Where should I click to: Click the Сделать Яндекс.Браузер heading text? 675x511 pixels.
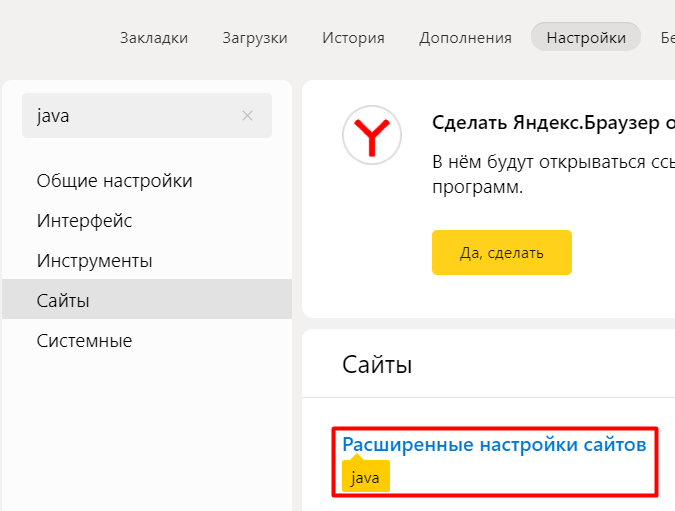pyautogui.click(x=553, y=123)
